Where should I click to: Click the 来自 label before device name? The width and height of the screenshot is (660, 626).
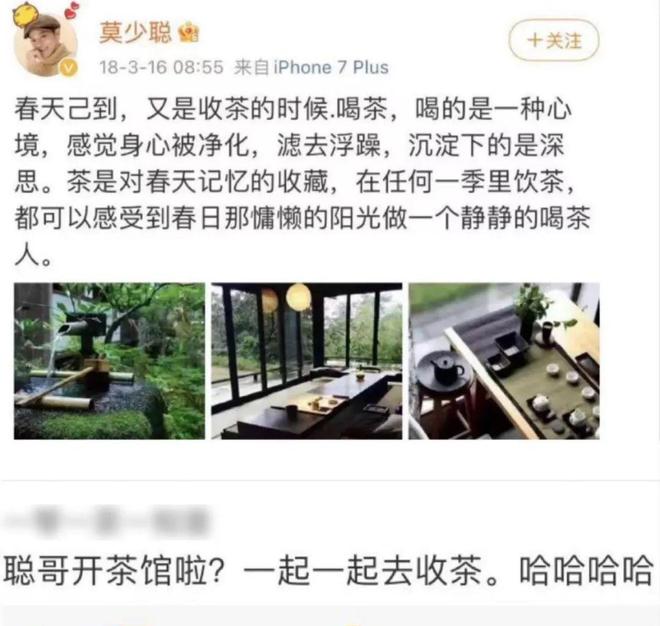[x=252, y=67]
